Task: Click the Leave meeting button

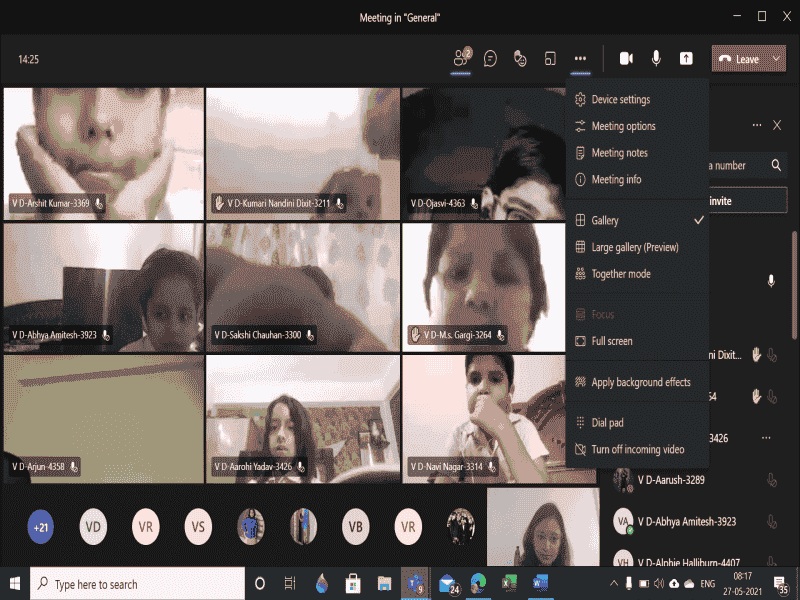Action: (x=738, y=59)
